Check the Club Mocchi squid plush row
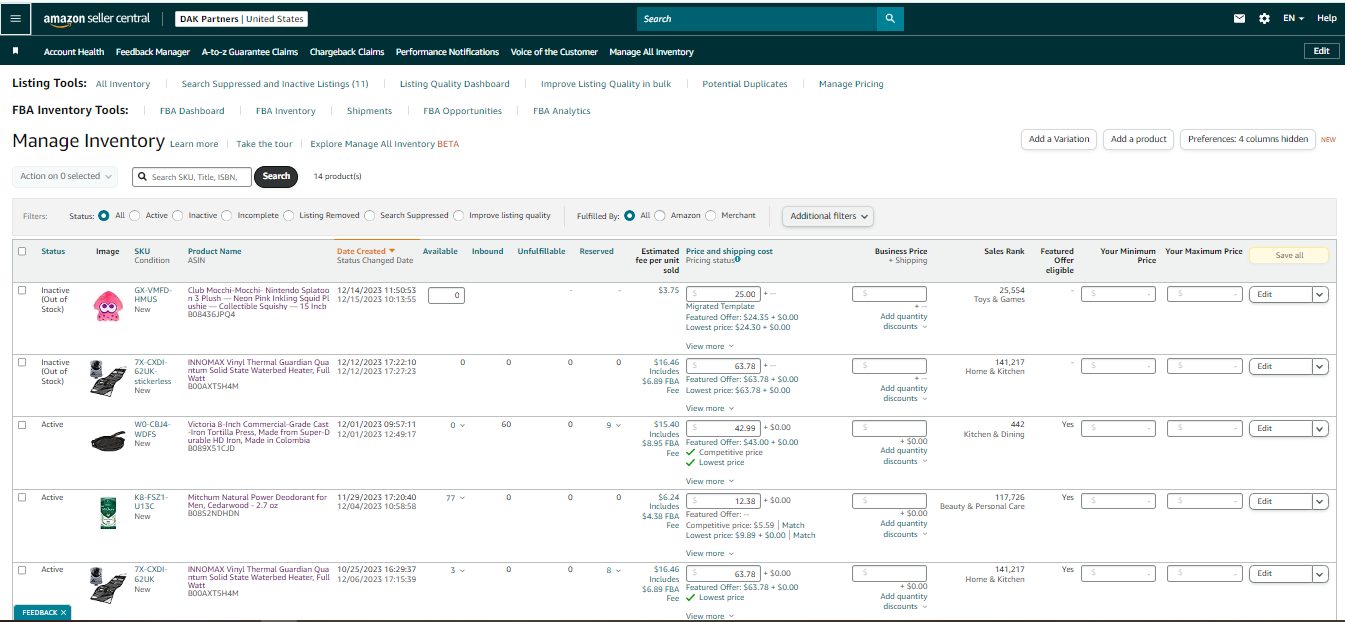This screenshot has height=622, width=1345. 23,290
